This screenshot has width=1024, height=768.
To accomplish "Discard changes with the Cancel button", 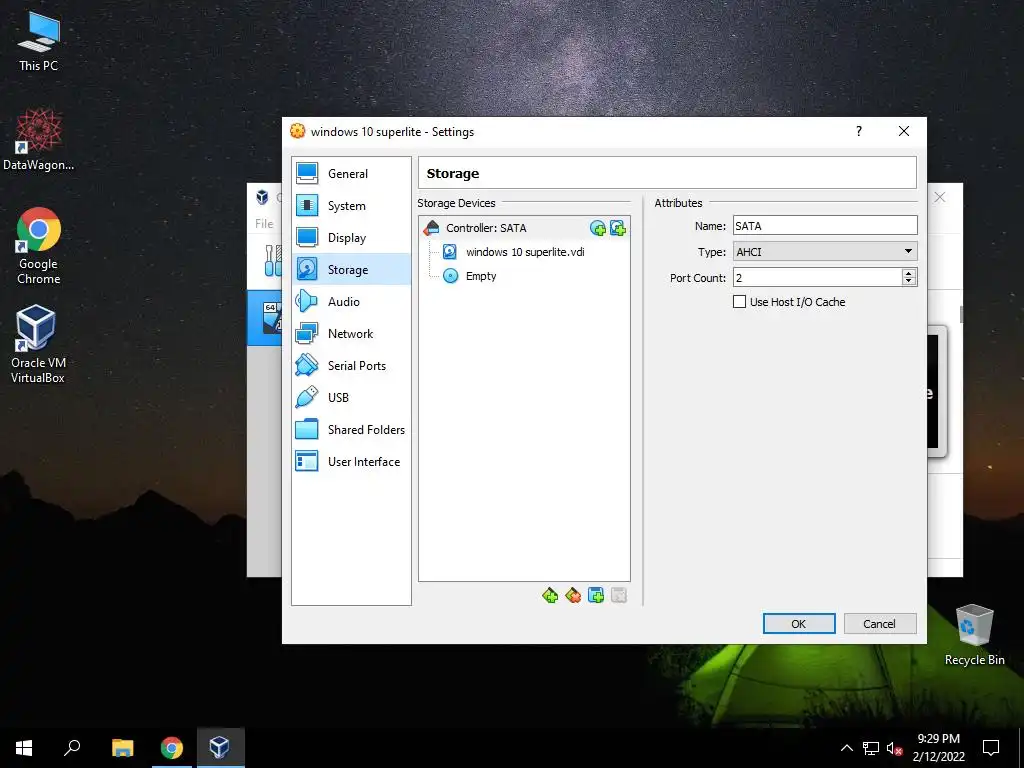I will click(x=880, y=624).
